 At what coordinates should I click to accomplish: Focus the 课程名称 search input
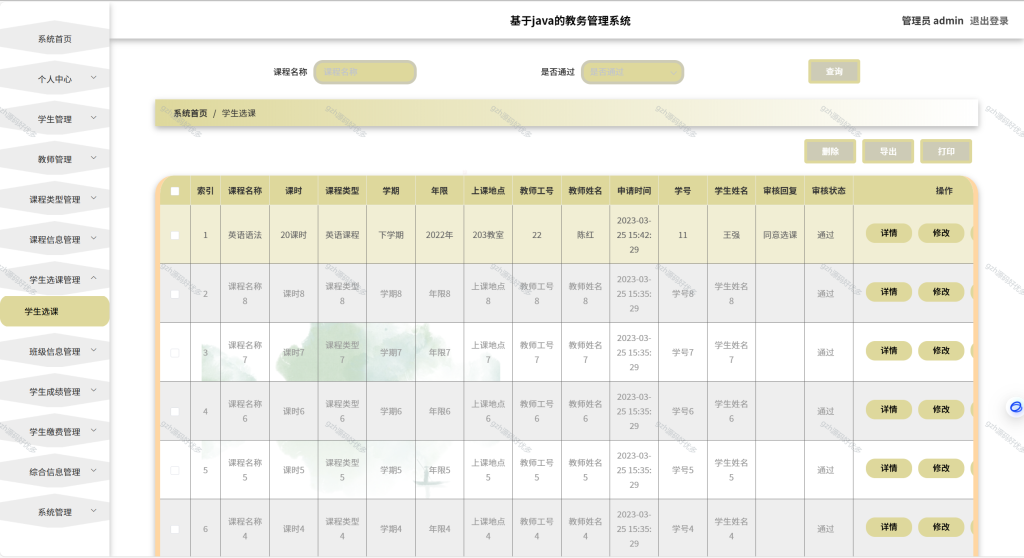(365, 72)
